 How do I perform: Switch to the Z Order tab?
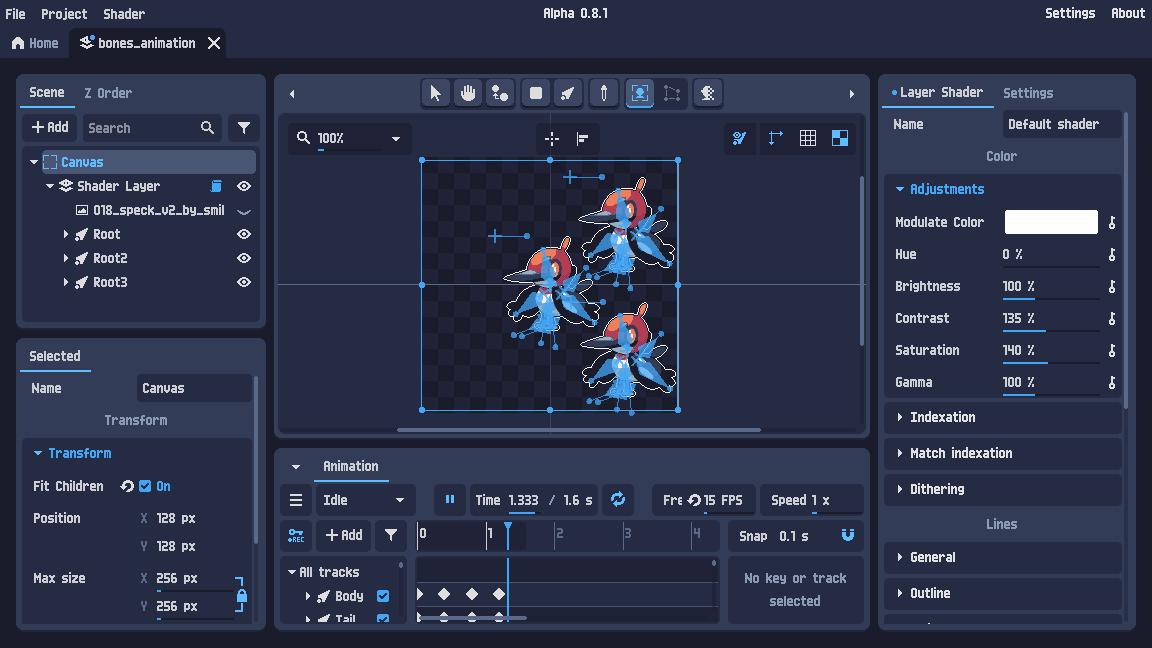pos(108,93)
